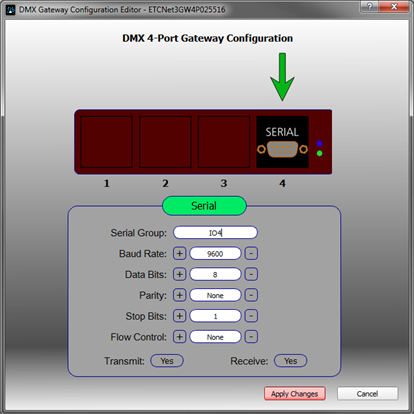Toggle the Receive Yes setting

(x=291, y=361)
